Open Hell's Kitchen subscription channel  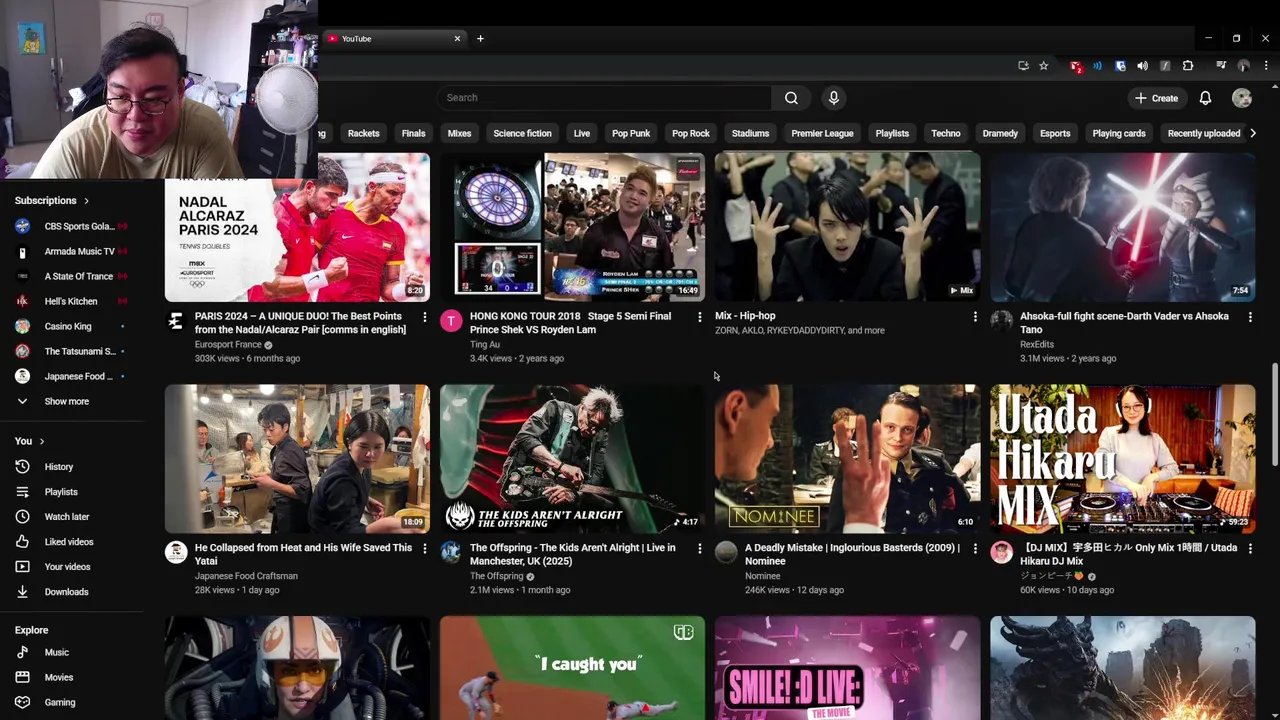click(x=72, y=301)
